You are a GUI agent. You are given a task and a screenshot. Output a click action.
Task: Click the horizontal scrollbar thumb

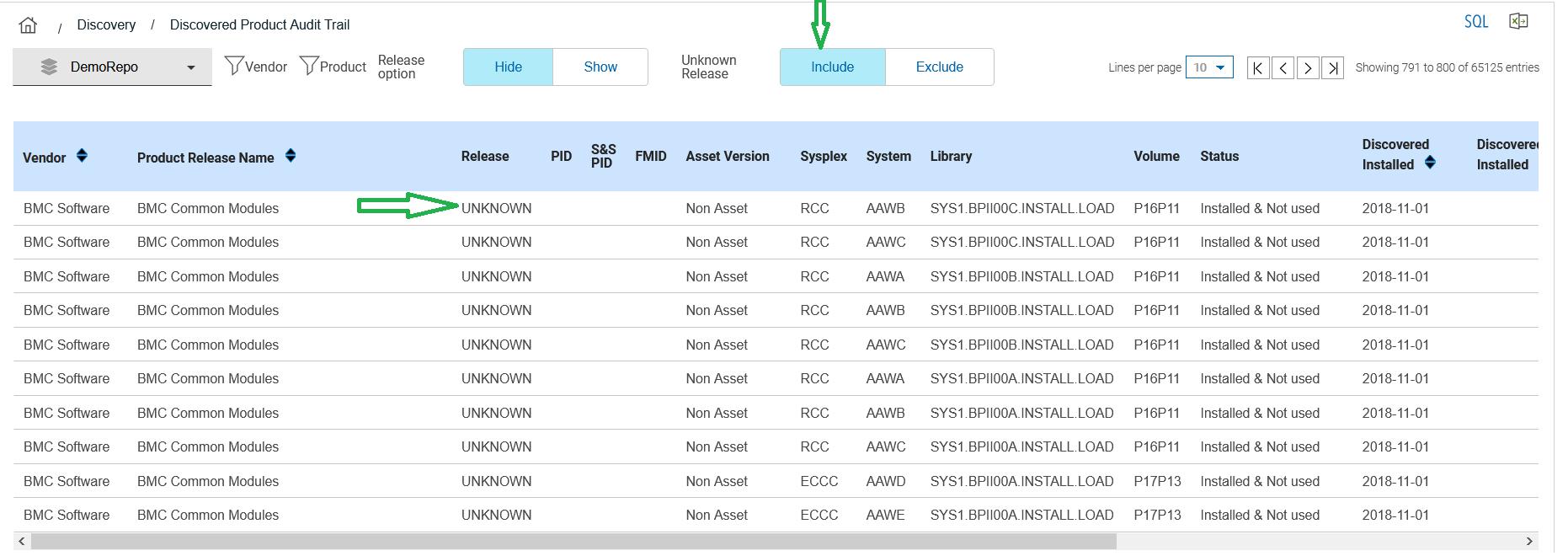pos(573,541)
